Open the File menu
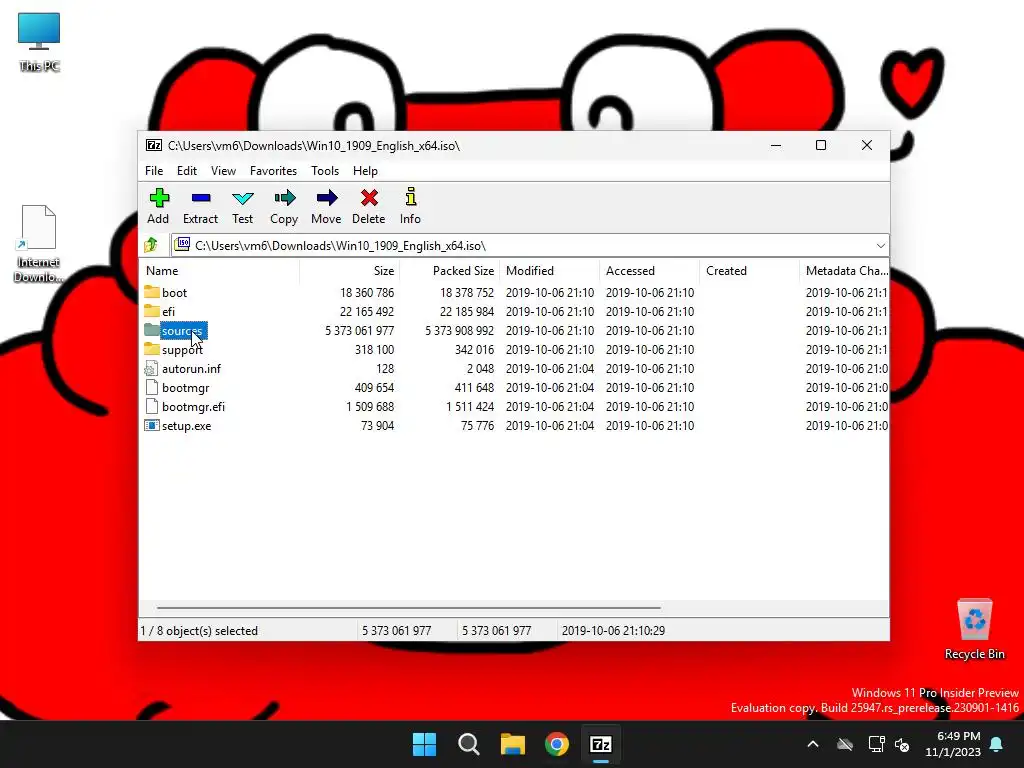Image resolution: width=1024 pixels, height=768 pixels. click(x=154, y=170)
